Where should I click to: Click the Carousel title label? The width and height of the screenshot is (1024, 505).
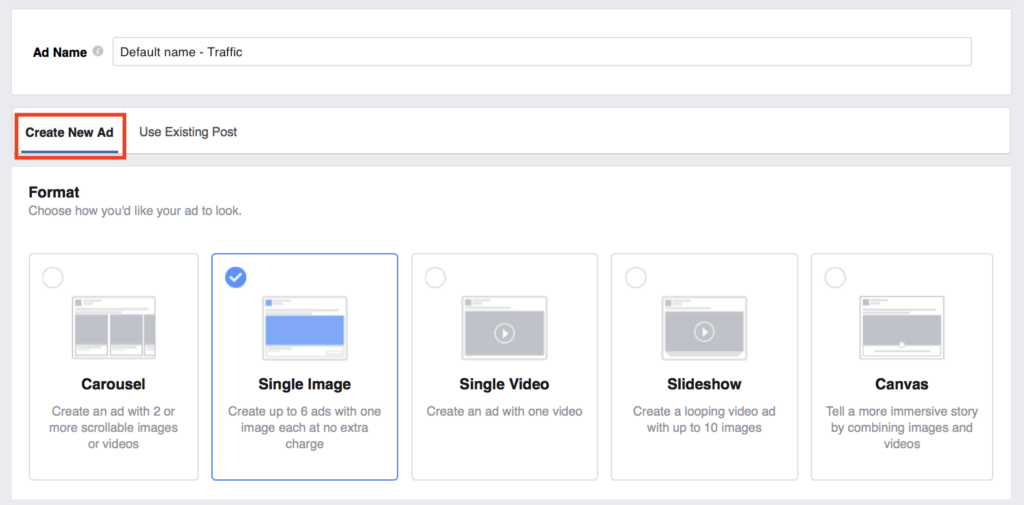[113, 384]
